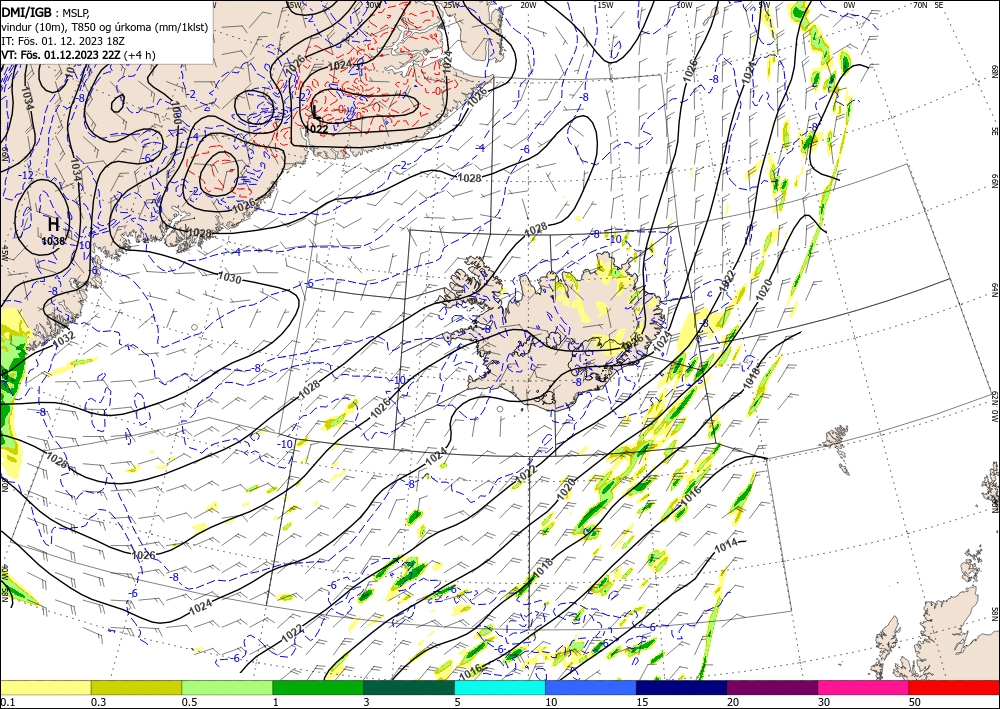Click the 'DMI/IGB : MSLP,' title line
The height and width of the screenshot is (709, 1000).
(x=45, y=11)
